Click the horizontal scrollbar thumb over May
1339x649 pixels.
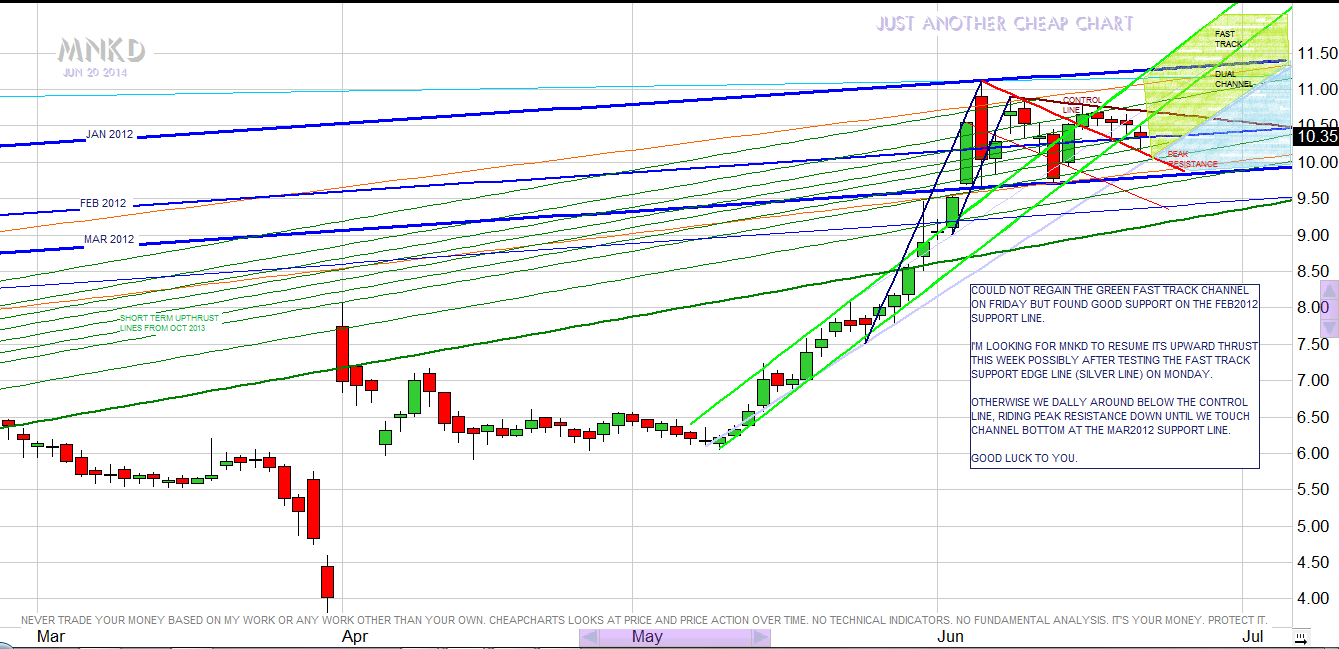675,637
